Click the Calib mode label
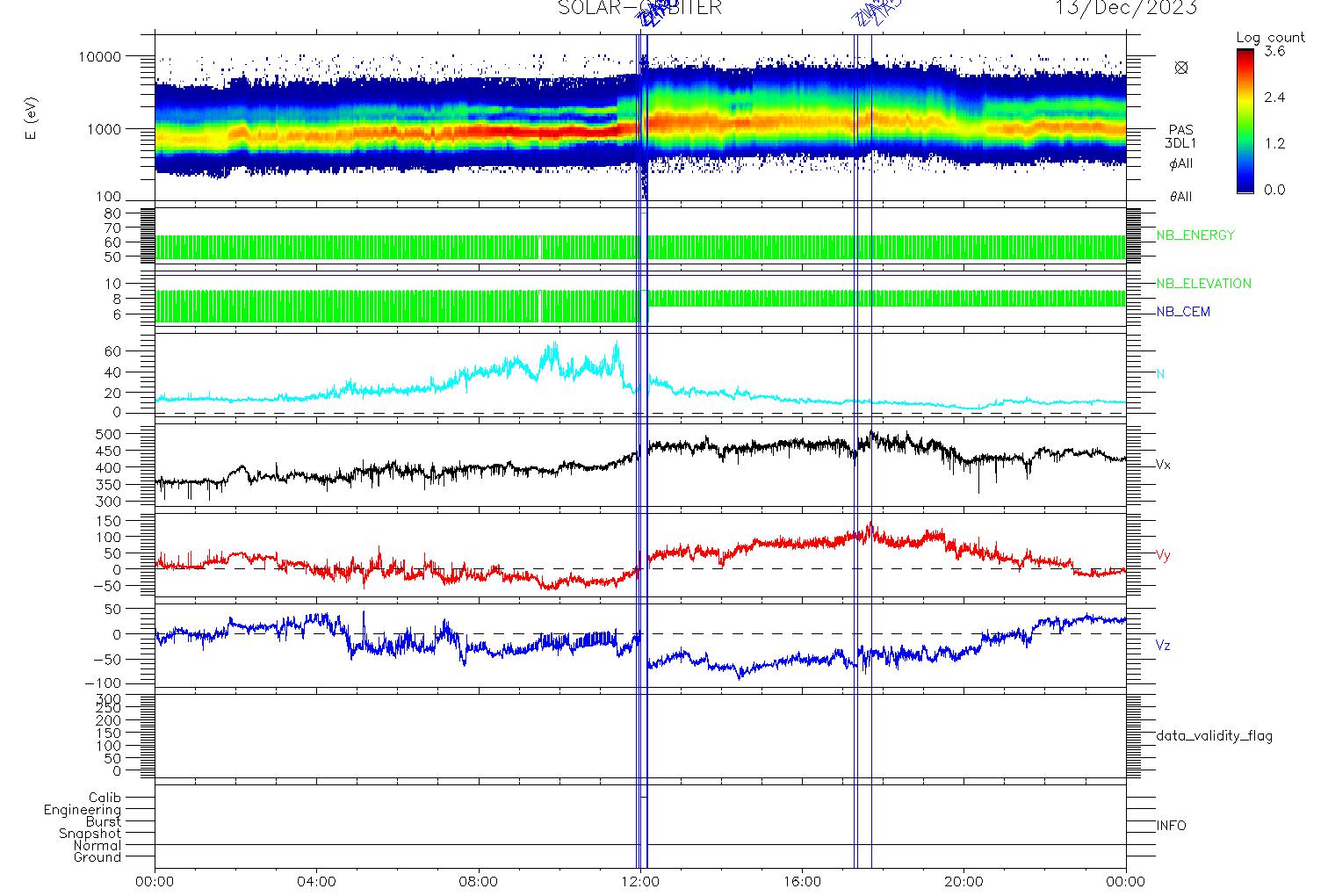Viewport: 1328px width, 896px height. (x=105, y=798)
